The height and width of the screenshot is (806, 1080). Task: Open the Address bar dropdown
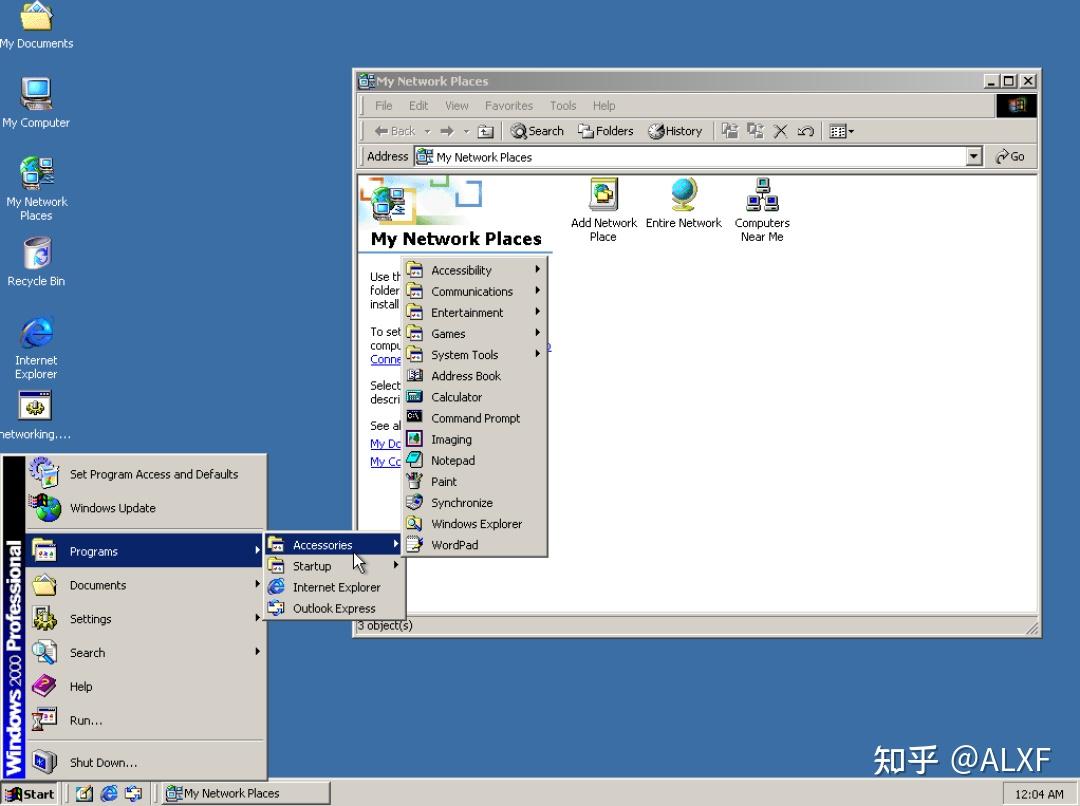point(972,156)
